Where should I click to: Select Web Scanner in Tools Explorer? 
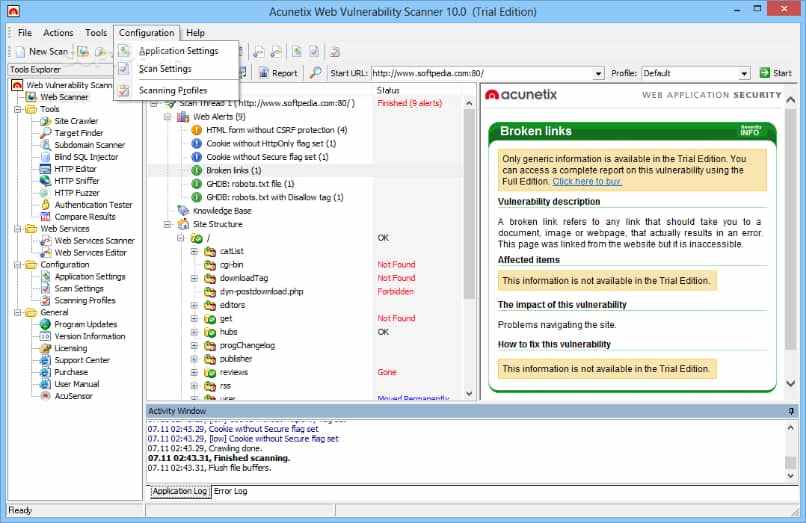click(x=64, y=97)
